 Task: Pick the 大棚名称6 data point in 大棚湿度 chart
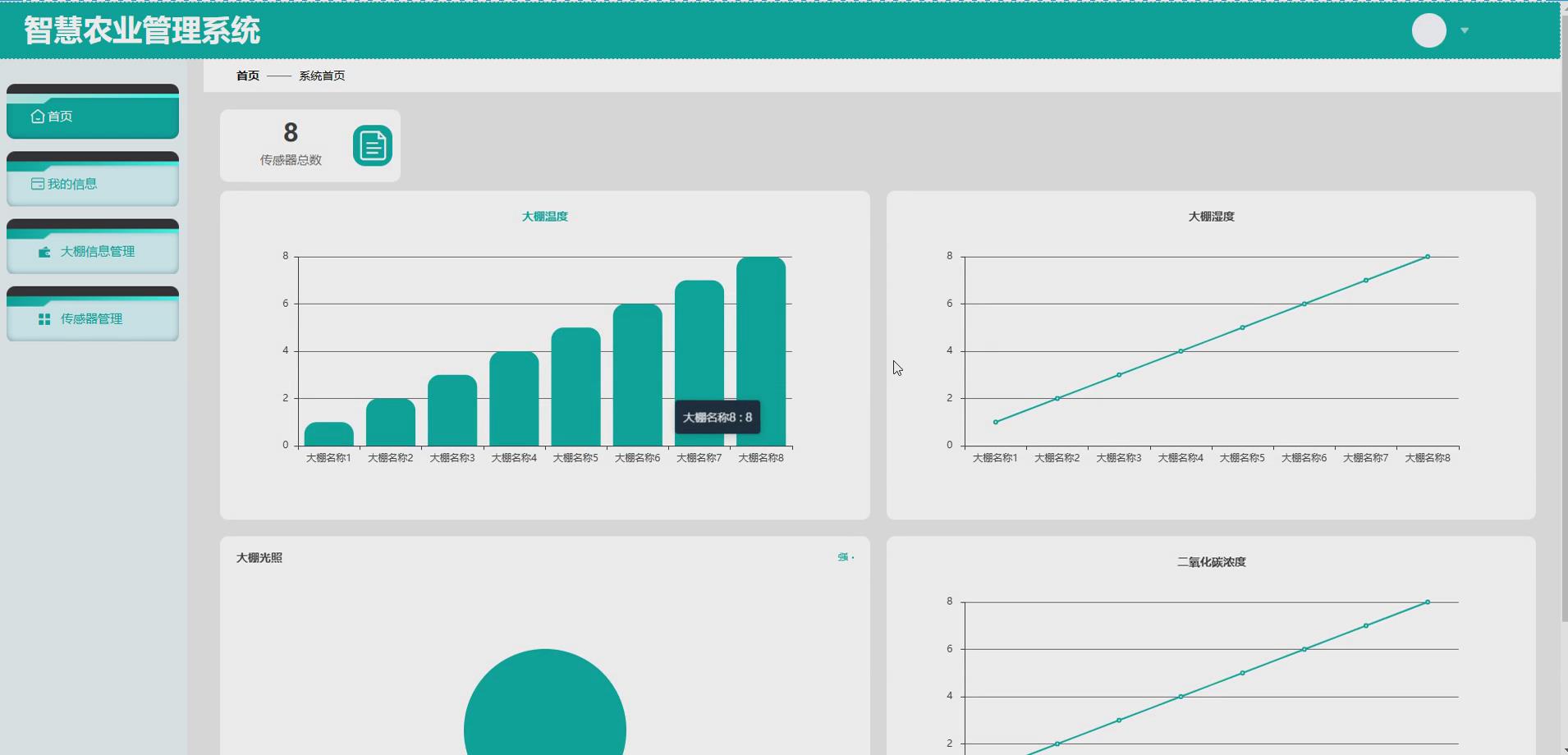tap(1304, 304)
